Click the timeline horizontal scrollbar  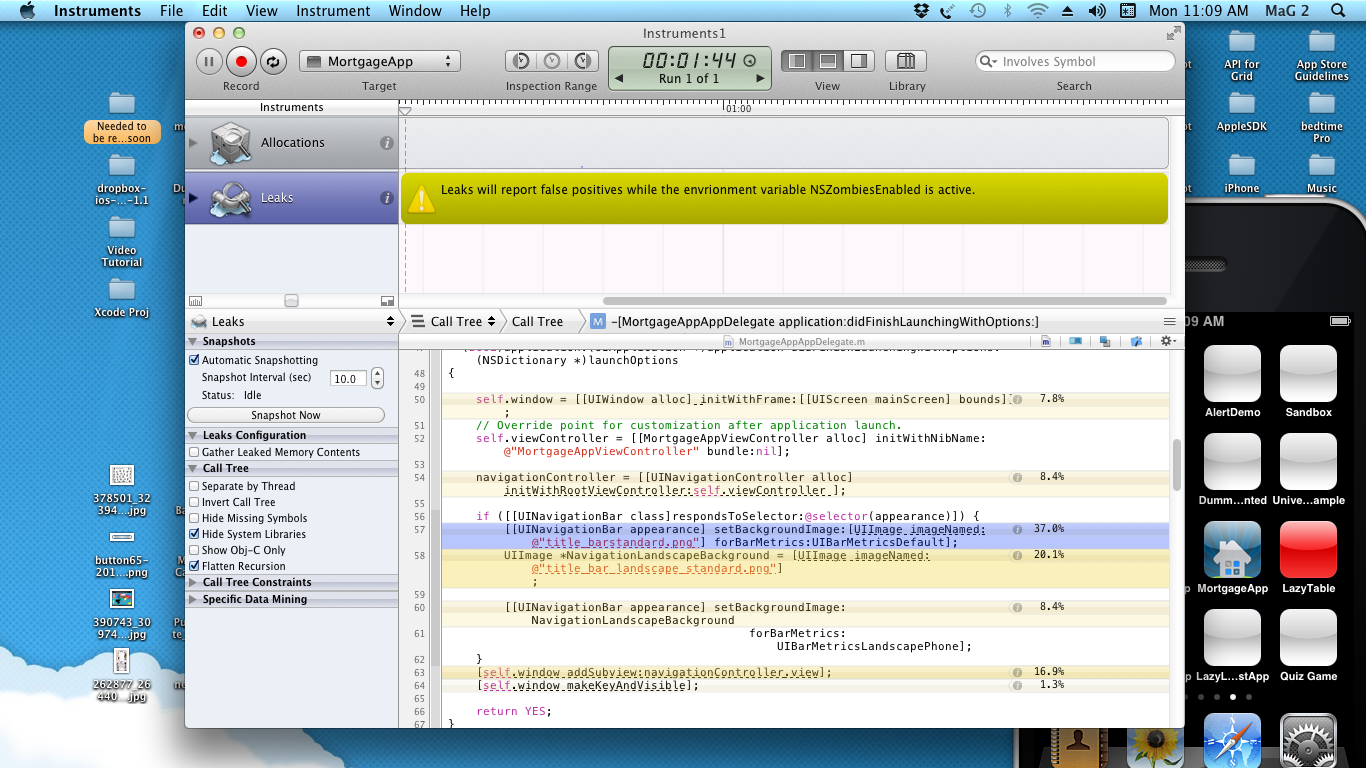click(x=884, y=301)
